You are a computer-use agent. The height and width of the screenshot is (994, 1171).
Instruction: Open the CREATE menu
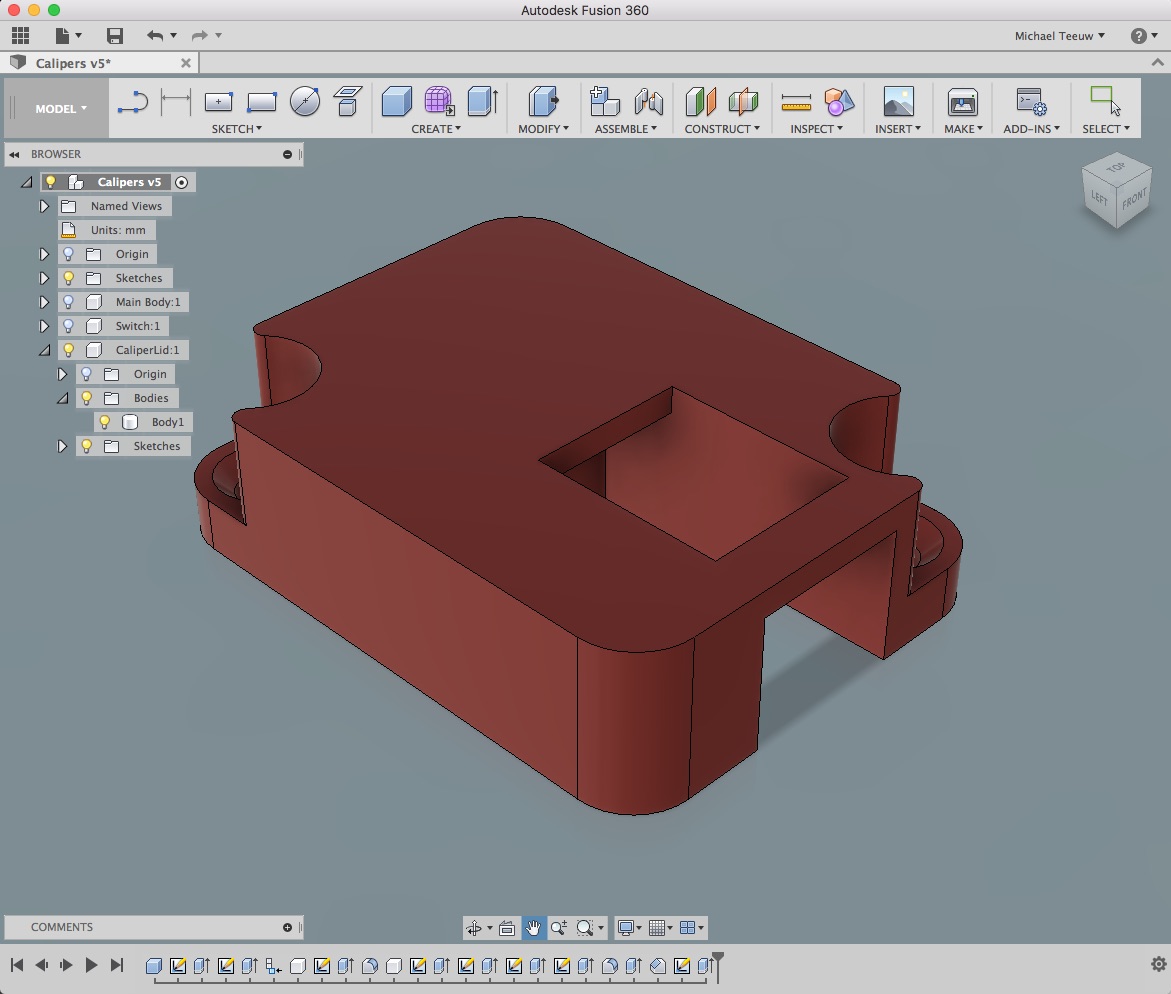pos(436,129)
